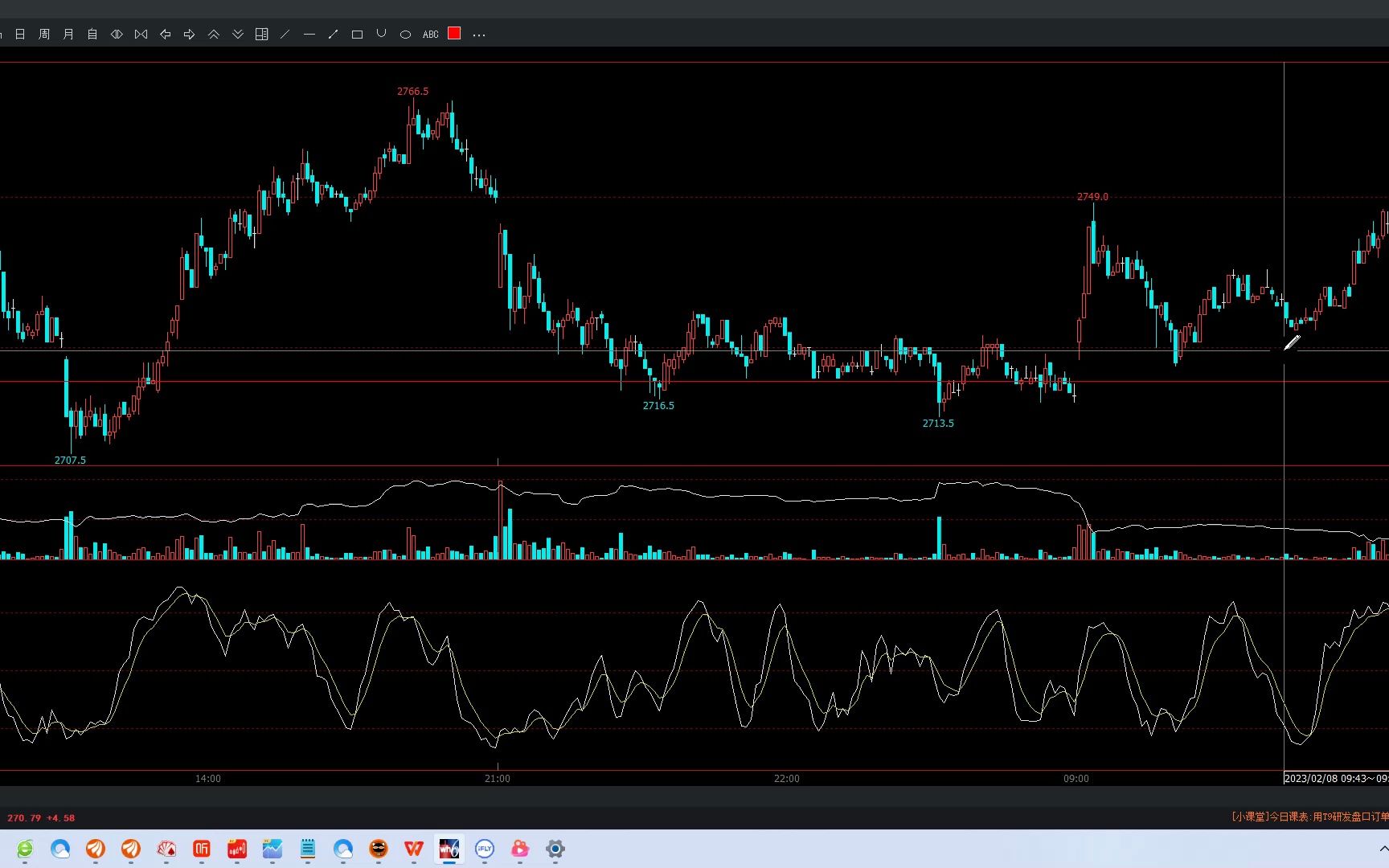Open the notepad taskbar icon
Screen dimensions: 1389x868
tap(308, 849)
